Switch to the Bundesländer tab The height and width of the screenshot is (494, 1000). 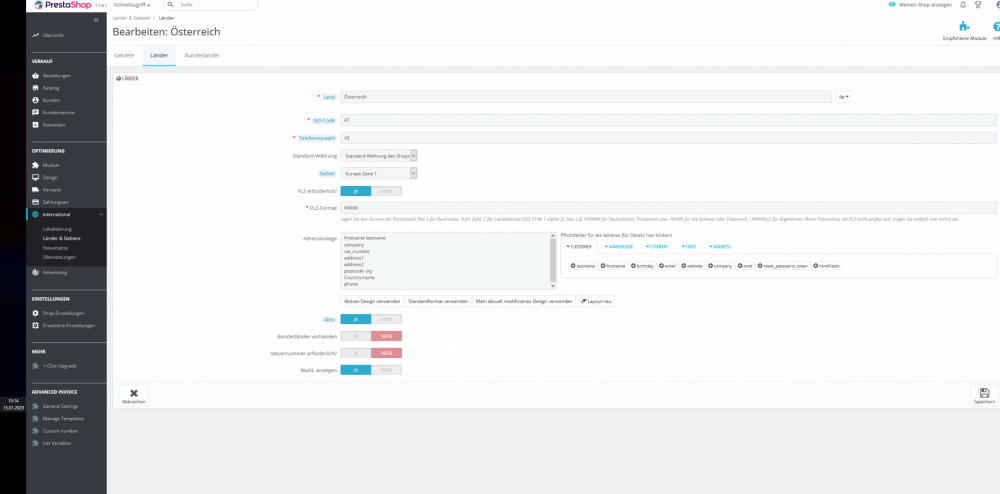(x=202, y=55)
